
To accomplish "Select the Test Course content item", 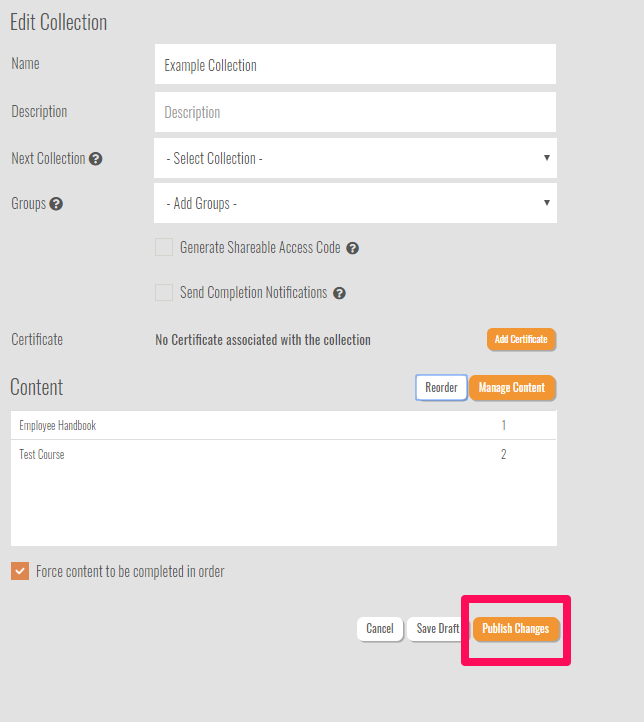I will pyautogui.click(x=42, y=455).
